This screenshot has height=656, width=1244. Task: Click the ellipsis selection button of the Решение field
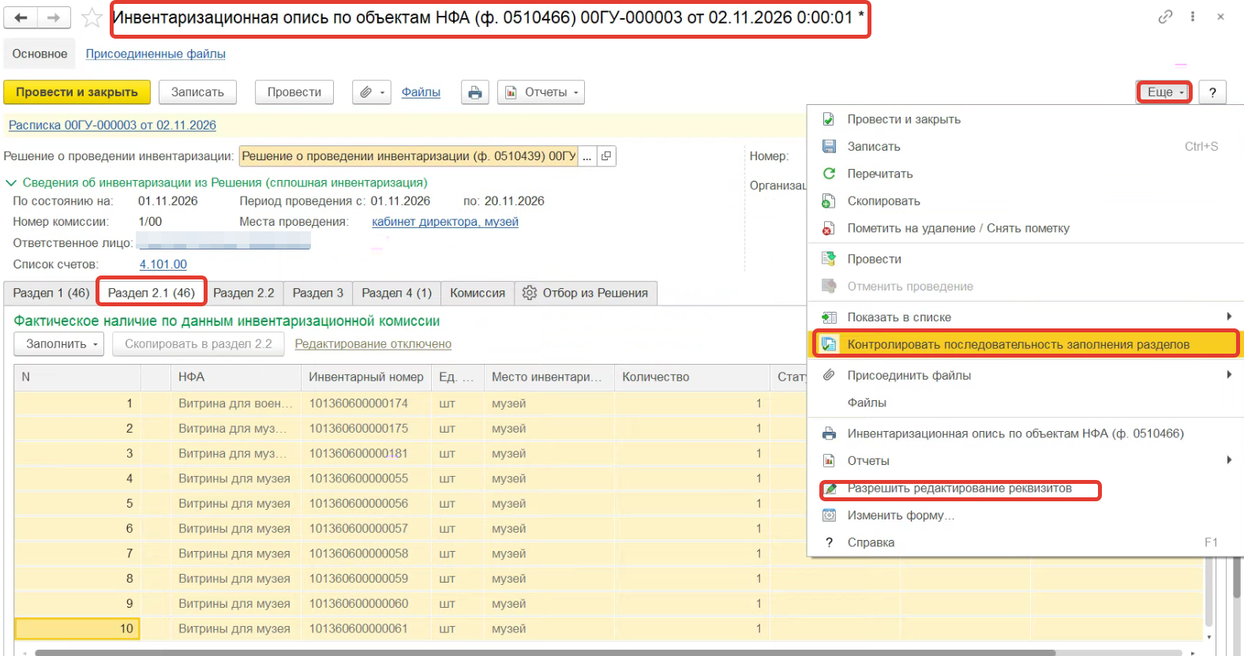point(588,156)
